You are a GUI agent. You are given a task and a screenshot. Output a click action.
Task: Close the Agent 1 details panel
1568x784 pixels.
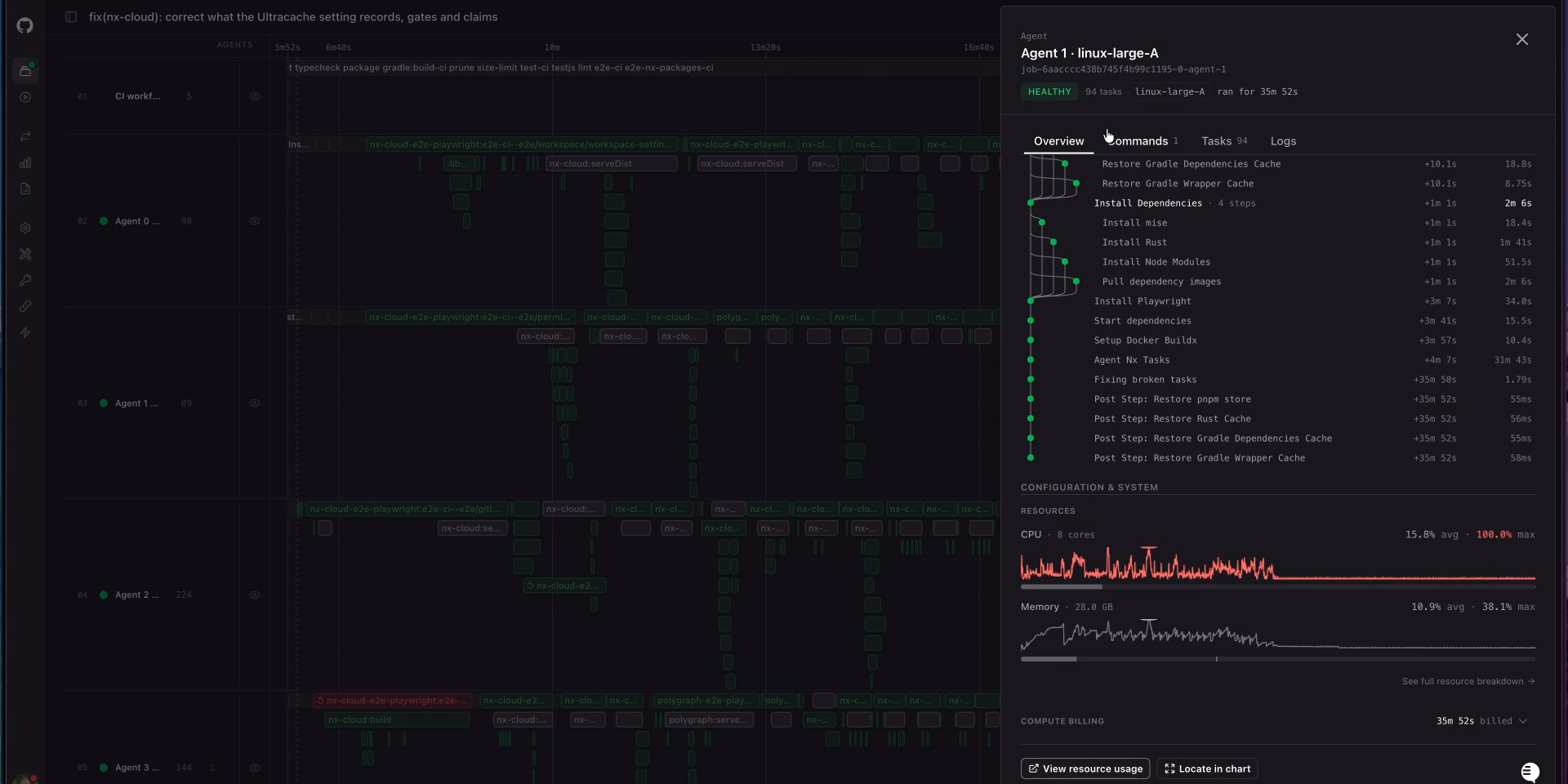pyautogui.click(x=1522, y=39)
